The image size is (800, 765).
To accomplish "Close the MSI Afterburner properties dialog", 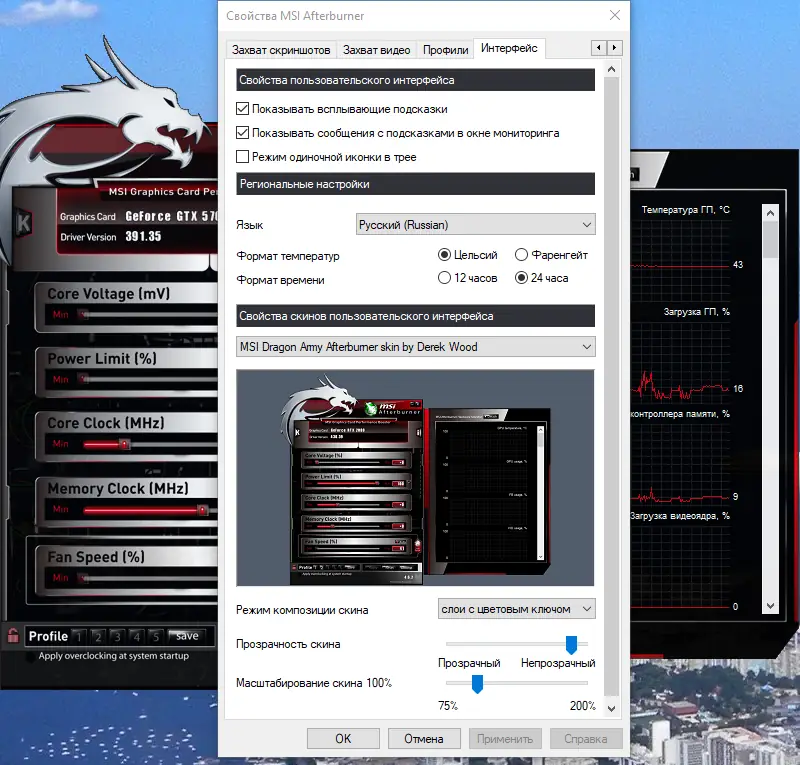I will pyautogui.click(x=615, y=15).
